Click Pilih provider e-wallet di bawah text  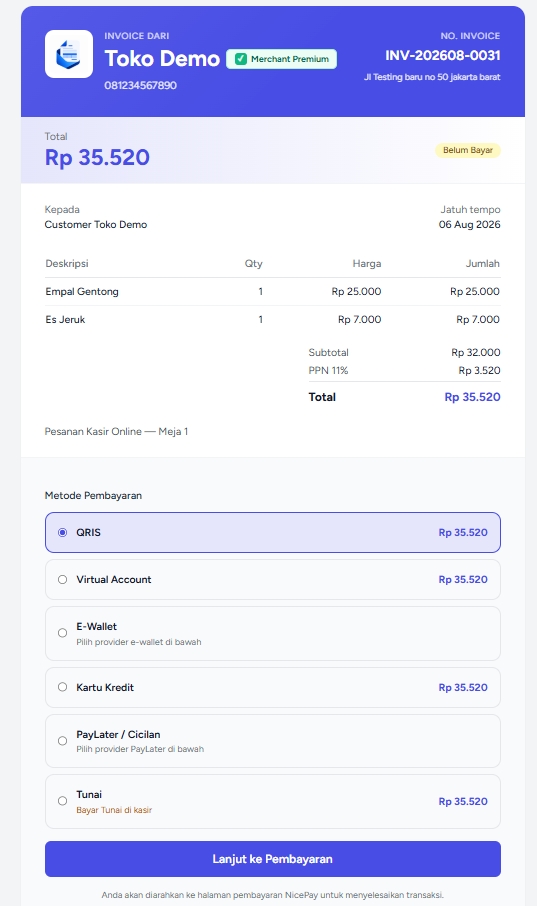[139, 642]
